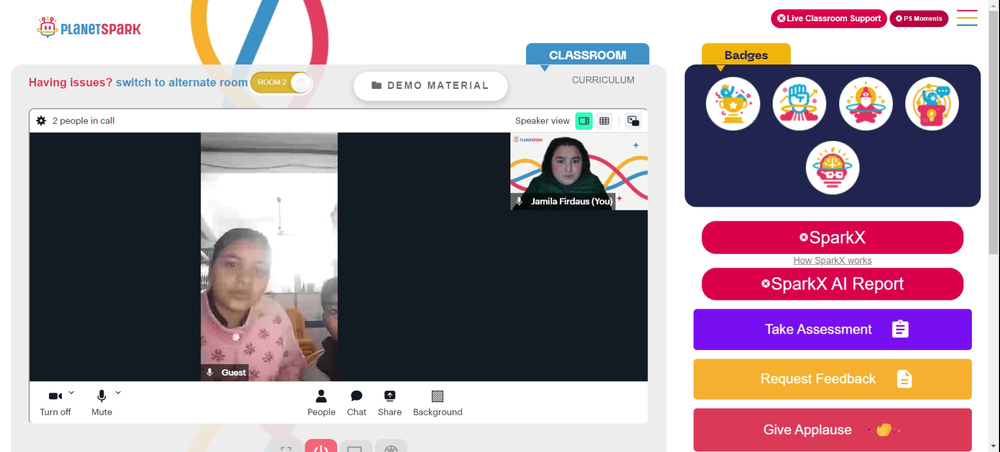The height and width of the screenshot is (452, 1000).
Task: Click Guest's microphone indicator
Action: point(209,372)
